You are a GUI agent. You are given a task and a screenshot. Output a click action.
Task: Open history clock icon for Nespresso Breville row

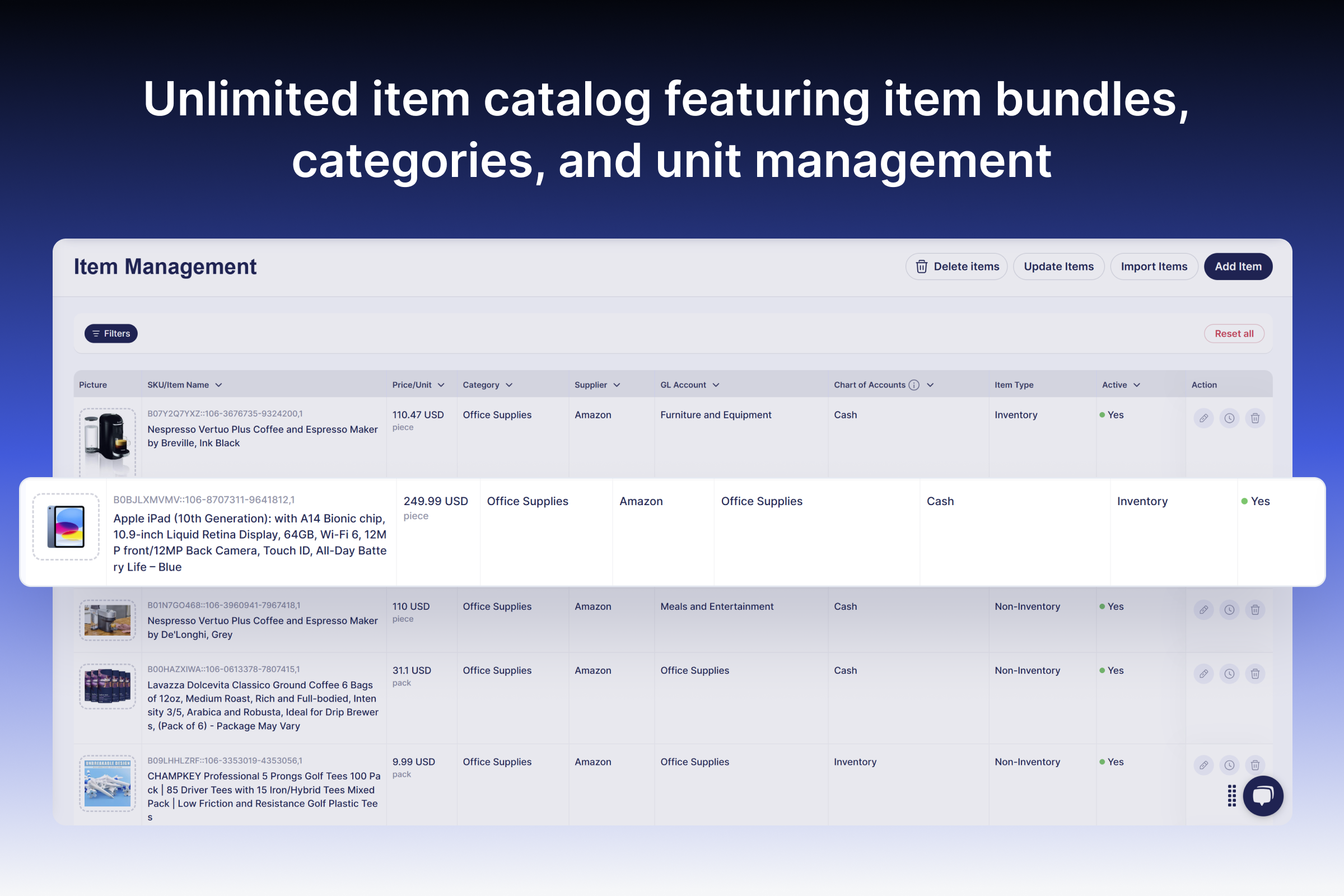point(1229,418)
